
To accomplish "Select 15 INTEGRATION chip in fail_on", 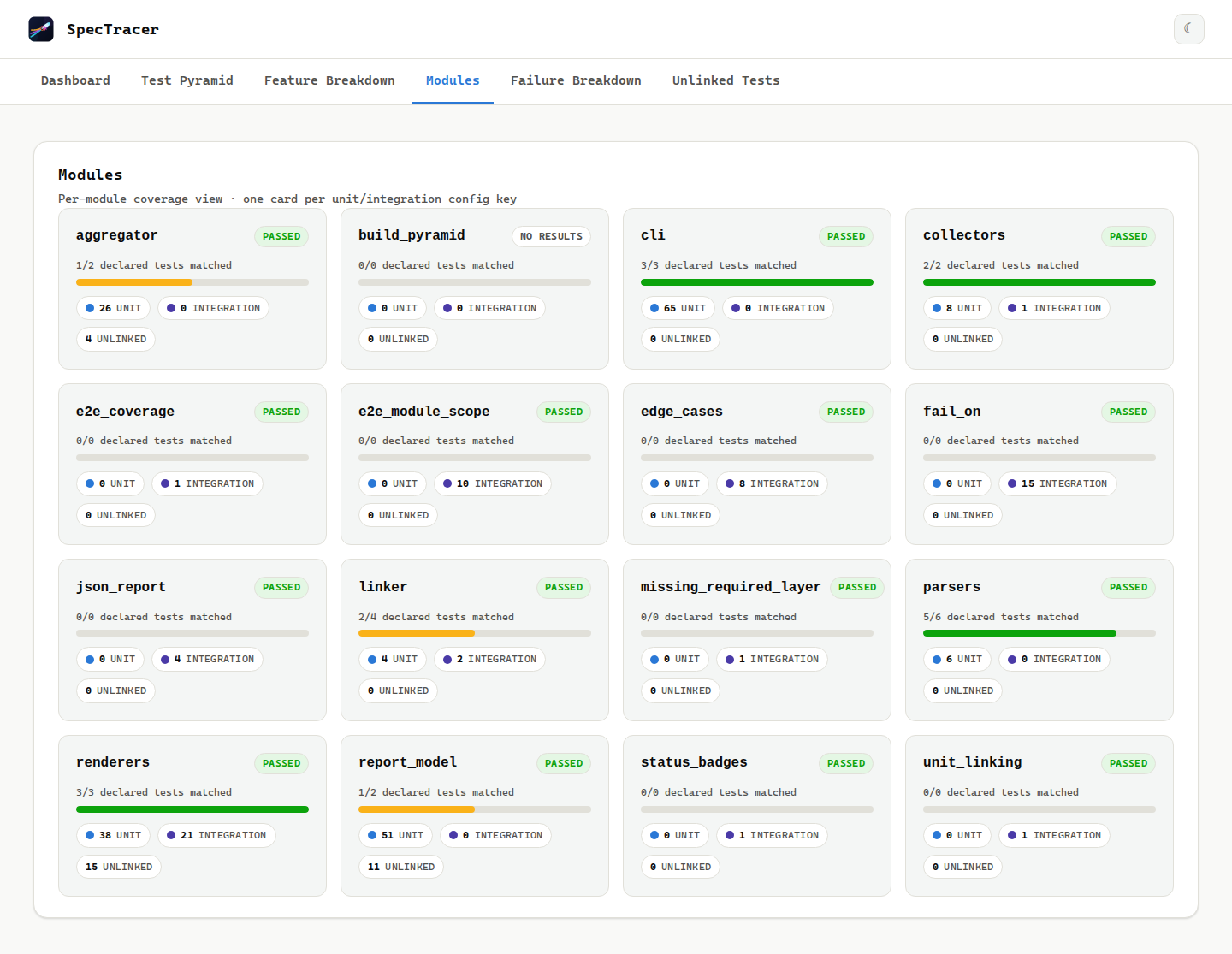I will click(x=1057, y=483).
